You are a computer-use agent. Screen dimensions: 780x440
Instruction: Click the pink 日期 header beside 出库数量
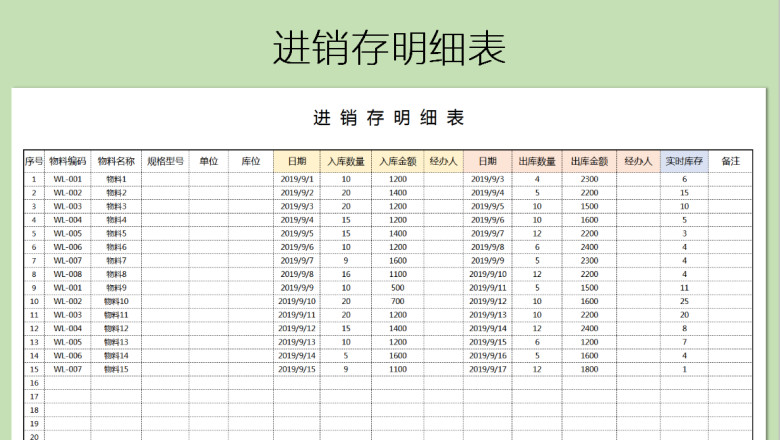click(488, 161)
